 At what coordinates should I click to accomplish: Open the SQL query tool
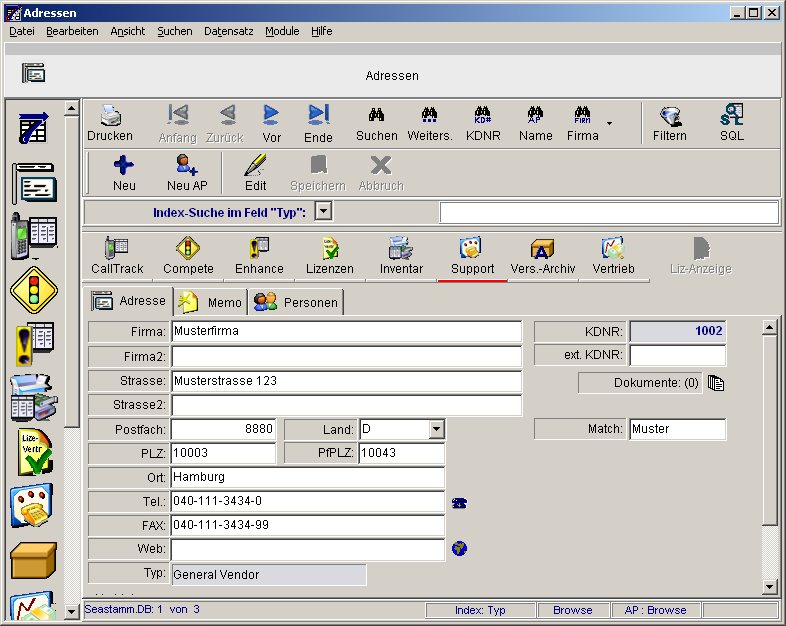coord(731,116)
